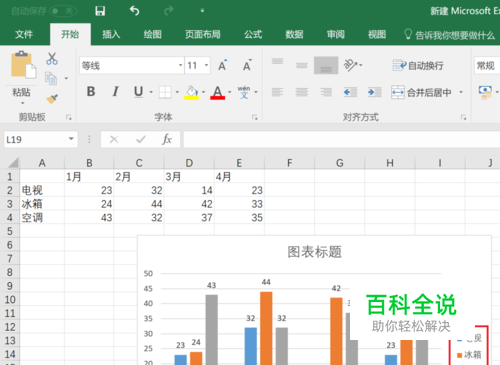Open the 视图 tab
Image resolution: width=500 pixels, height=365 pixels.
click(377, 34)
